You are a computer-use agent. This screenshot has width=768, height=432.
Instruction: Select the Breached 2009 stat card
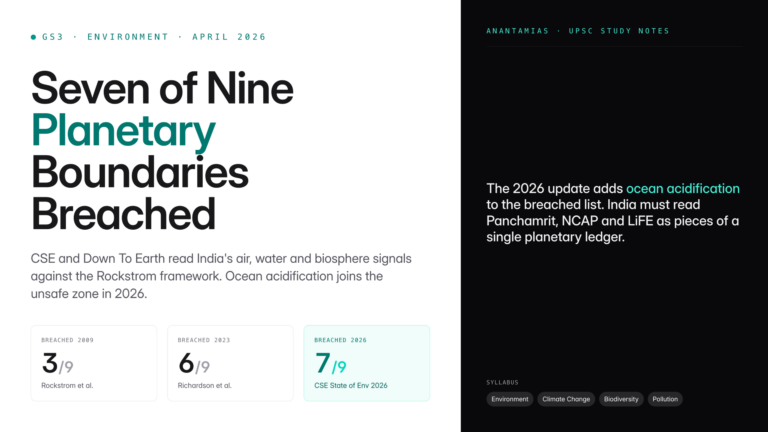coord(94,363)
